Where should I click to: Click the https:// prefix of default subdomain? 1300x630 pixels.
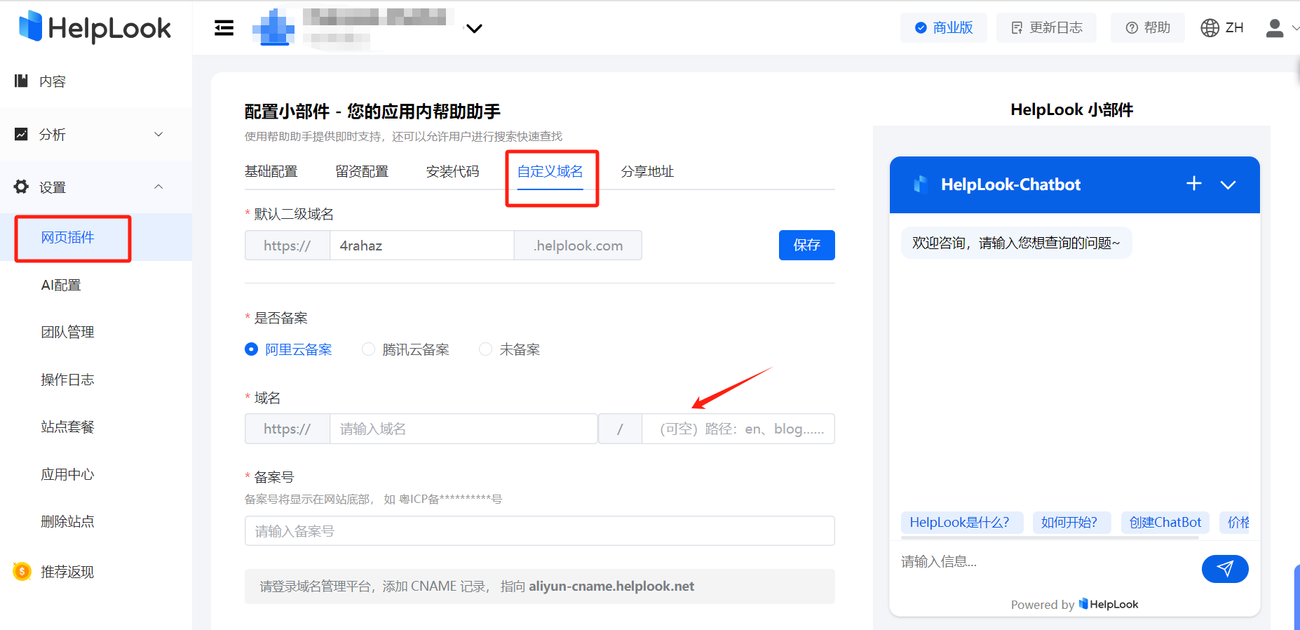coord(287,245)
